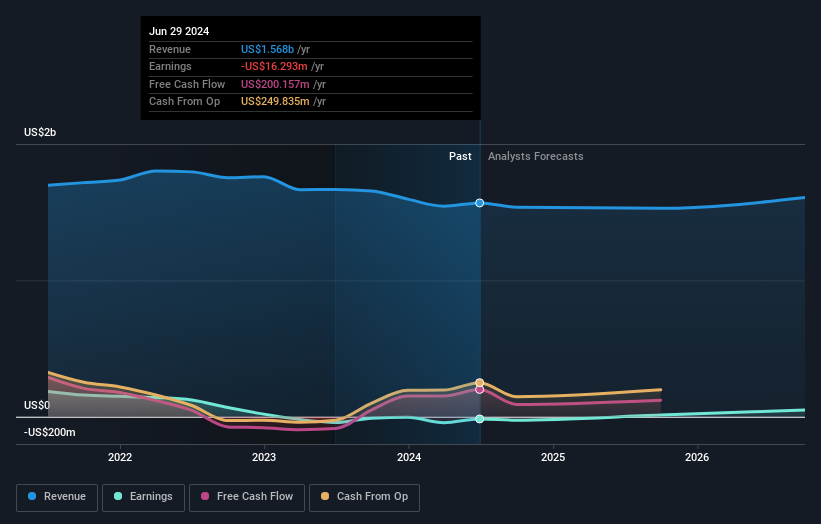Click the 'Past' label on chart

[460, 156]
